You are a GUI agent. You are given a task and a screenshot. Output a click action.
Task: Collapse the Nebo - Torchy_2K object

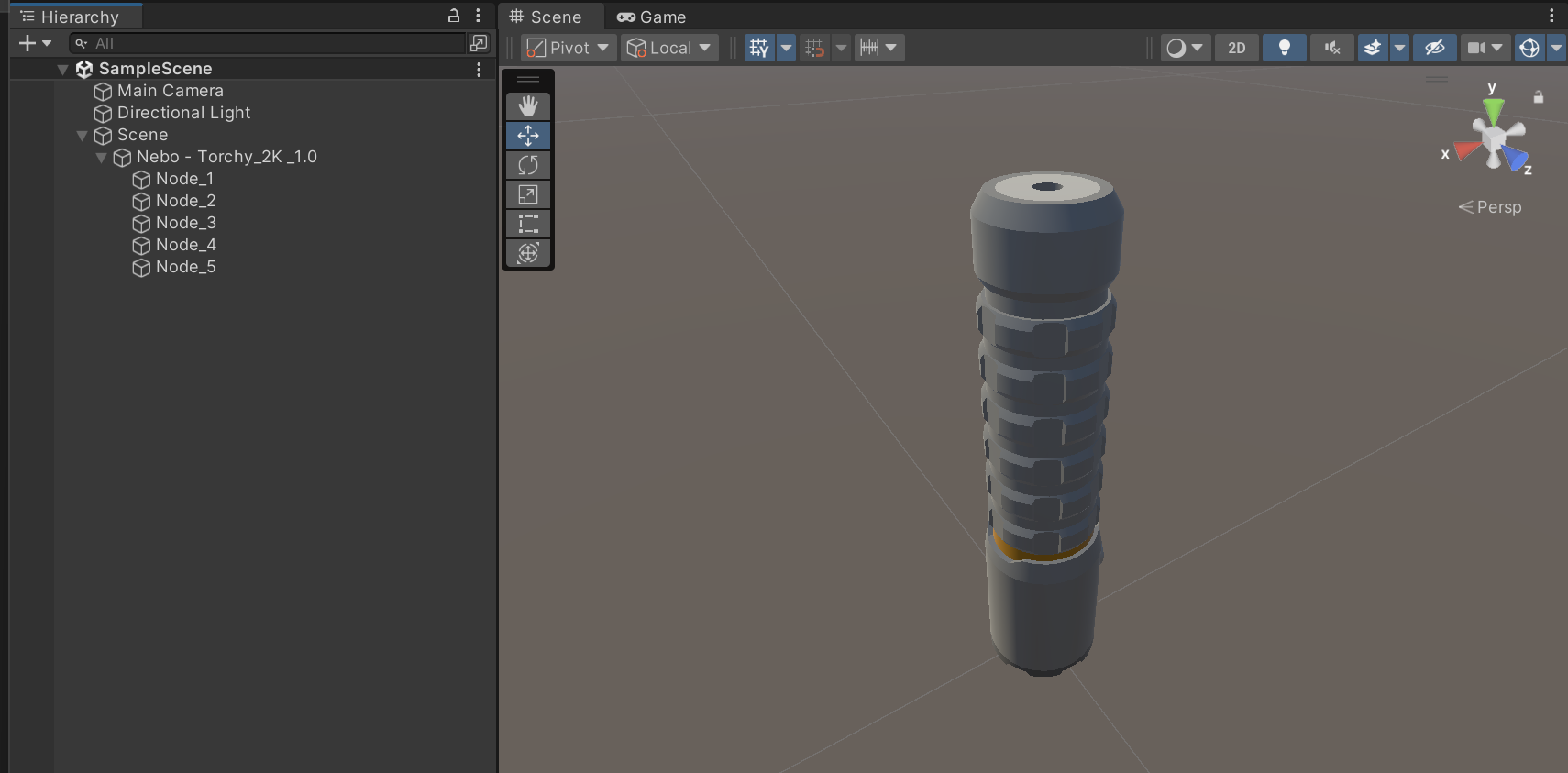point(102,158)
